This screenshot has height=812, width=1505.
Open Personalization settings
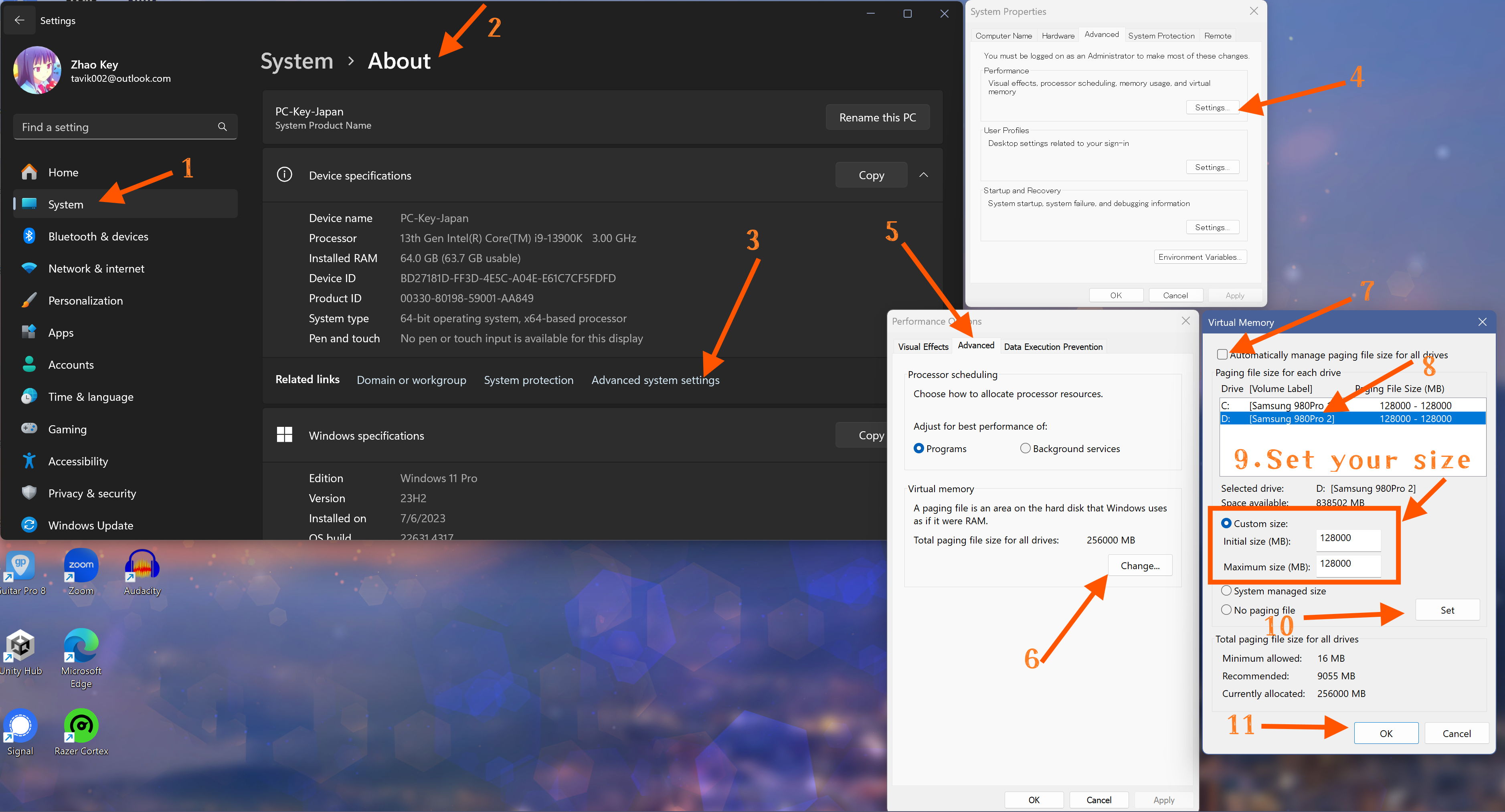125,300
